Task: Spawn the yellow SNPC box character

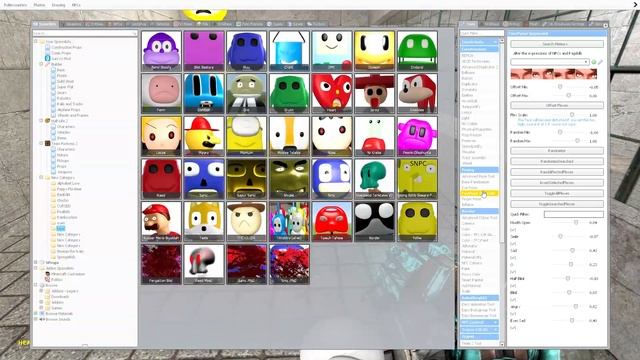Action: (x=417, y=179)
